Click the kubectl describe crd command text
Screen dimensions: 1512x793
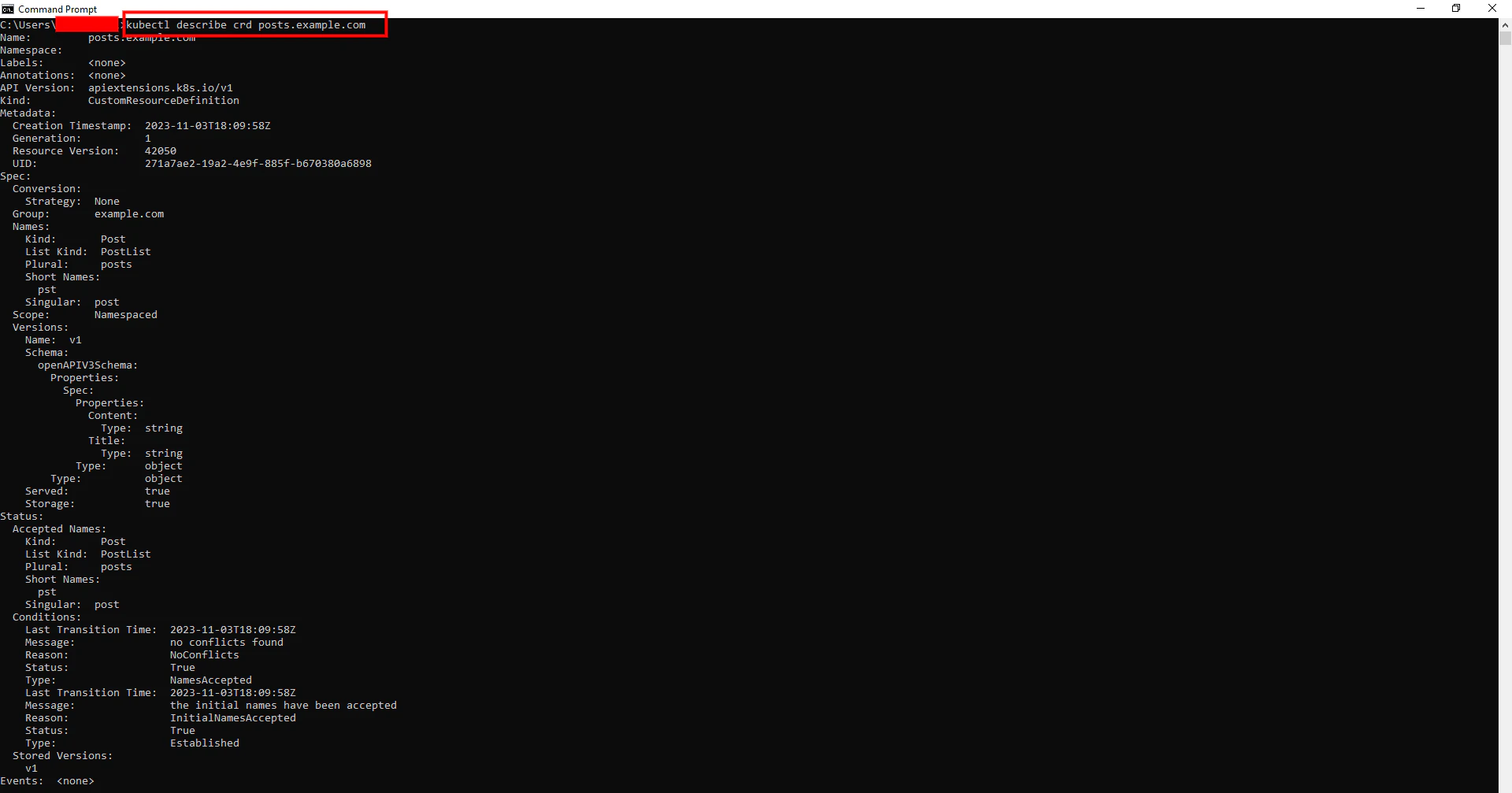[246, 25]
